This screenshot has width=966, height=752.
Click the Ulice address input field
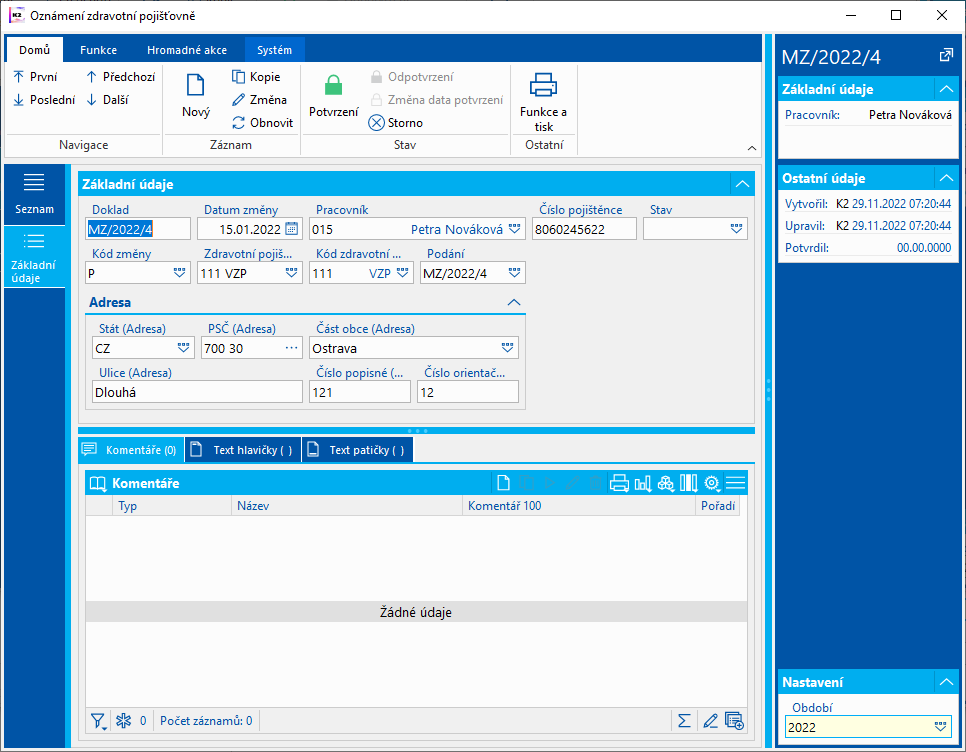195,392
